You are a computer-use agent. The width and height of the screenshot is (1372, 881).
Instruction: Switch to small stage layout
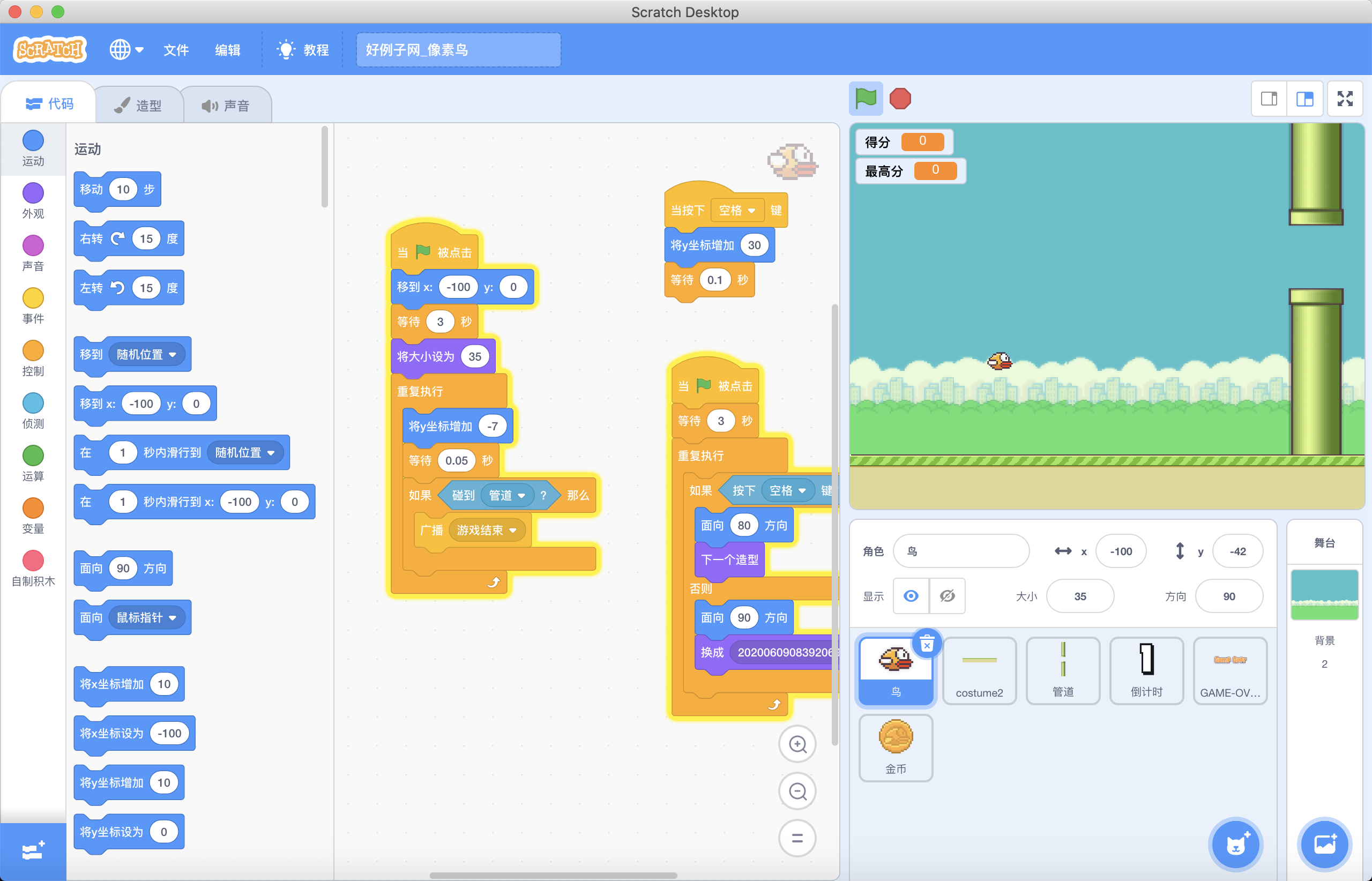[x=1269, y=99]
